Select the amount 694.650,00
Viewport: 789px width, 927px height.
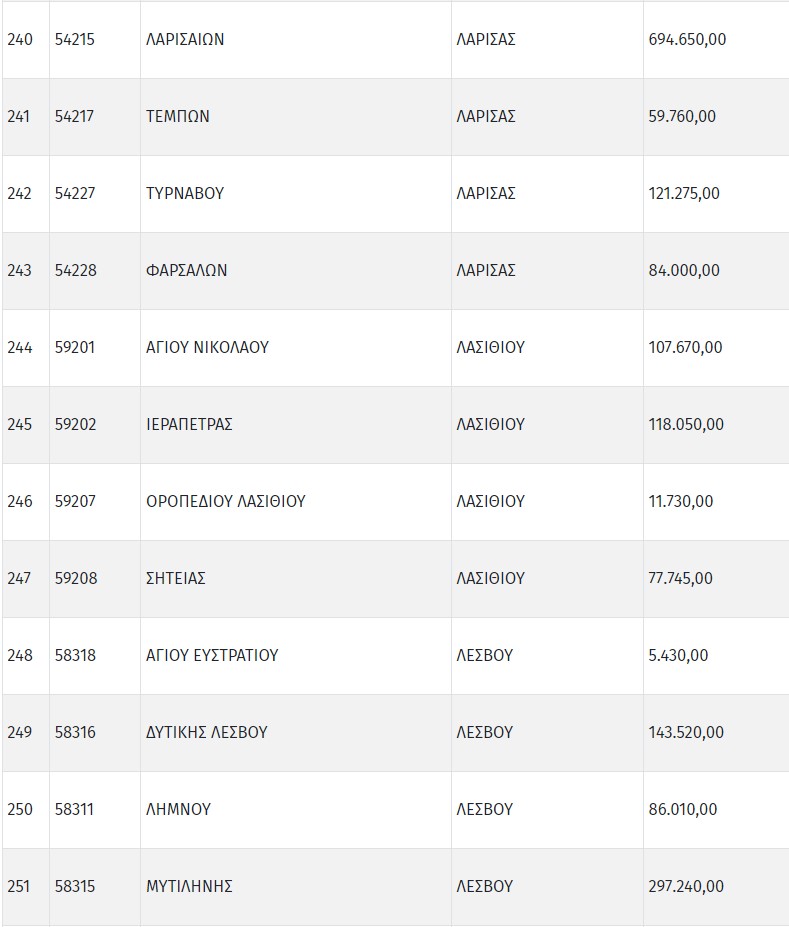click(x=687, y=40)
